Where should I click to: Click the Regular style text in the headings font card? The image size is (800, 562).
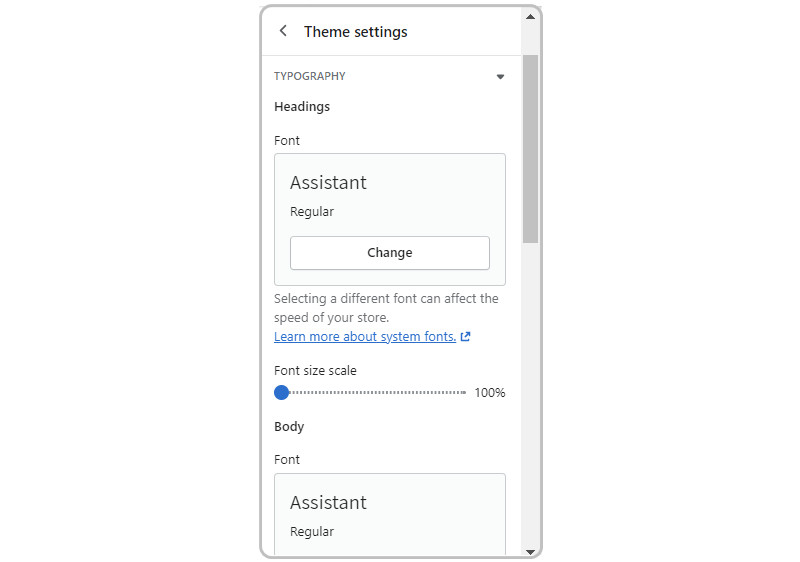(x=312, y=212)
